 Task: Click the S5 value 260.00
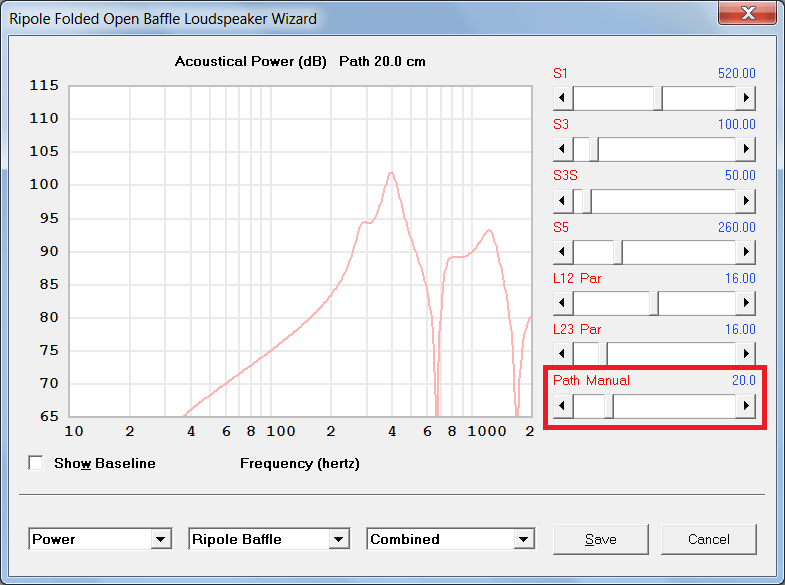736,227
